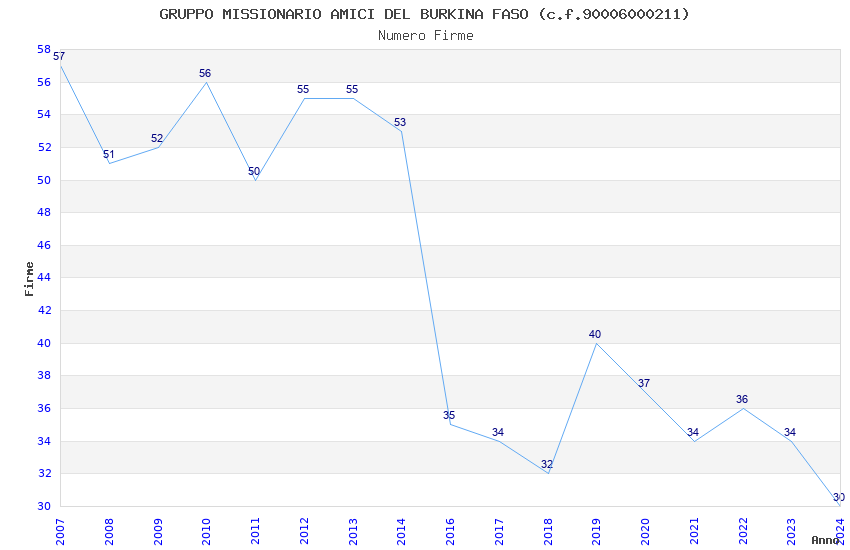
Task: Click x-axis year label 2008
Action: [109, 532]
